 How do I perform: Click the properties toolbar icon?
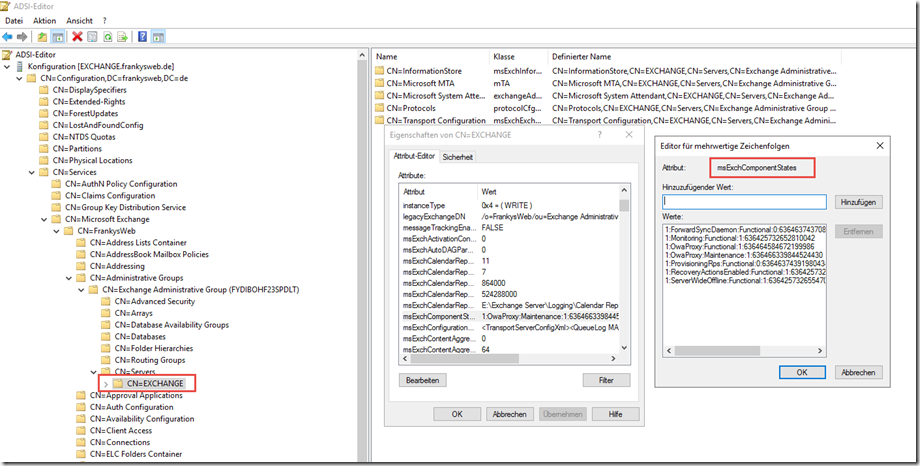click(91, 36)
